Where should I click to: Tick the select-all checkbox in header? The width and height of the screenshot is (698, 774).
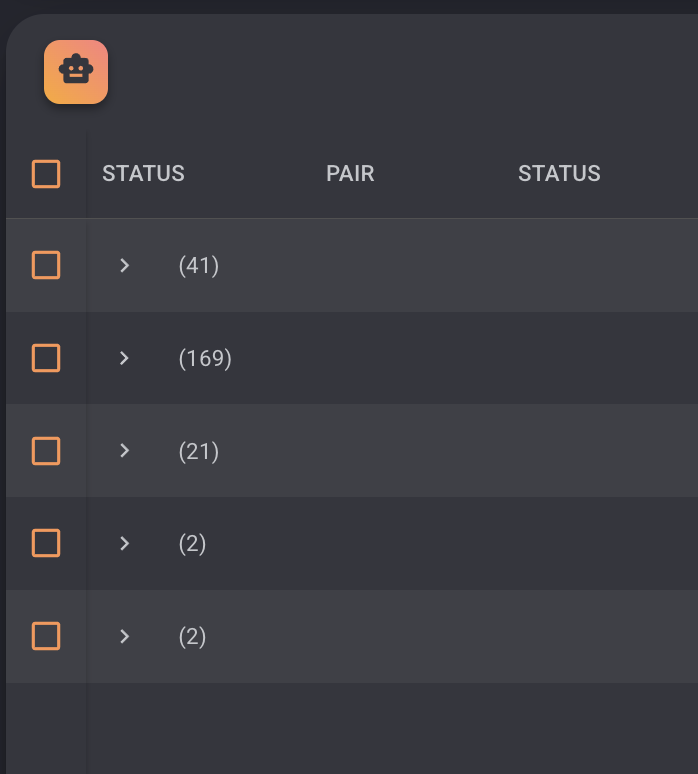(46, 174)
